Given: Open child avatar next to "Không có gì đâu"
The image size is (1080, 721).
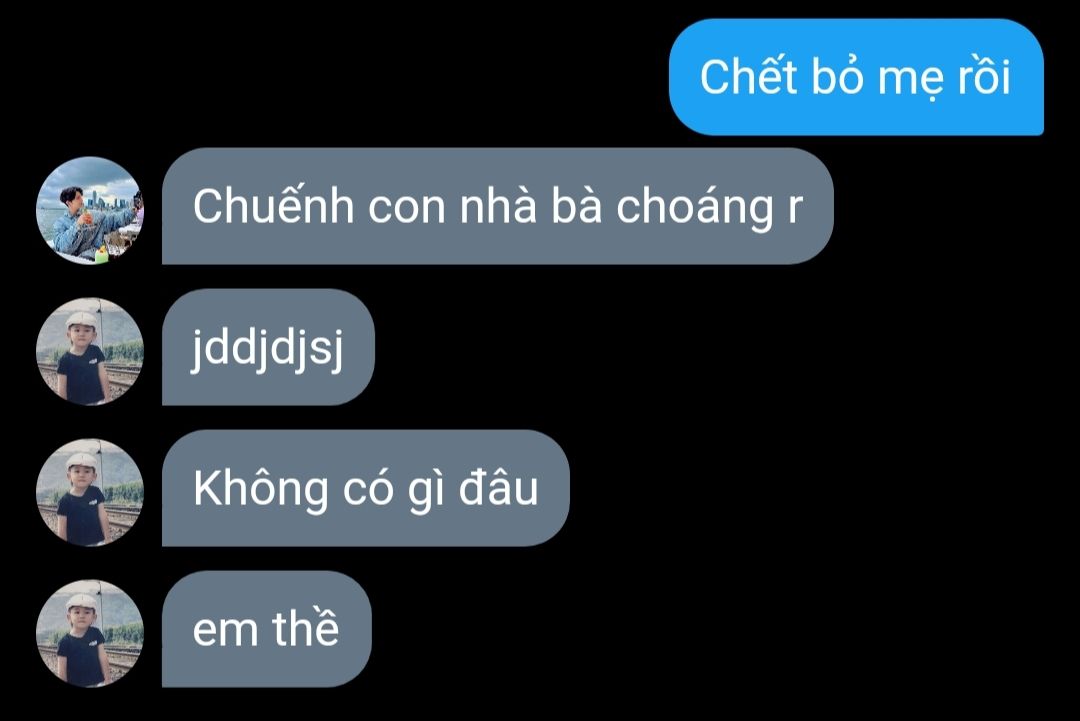Looking at the screenshot, I should (x=90, y=493).
